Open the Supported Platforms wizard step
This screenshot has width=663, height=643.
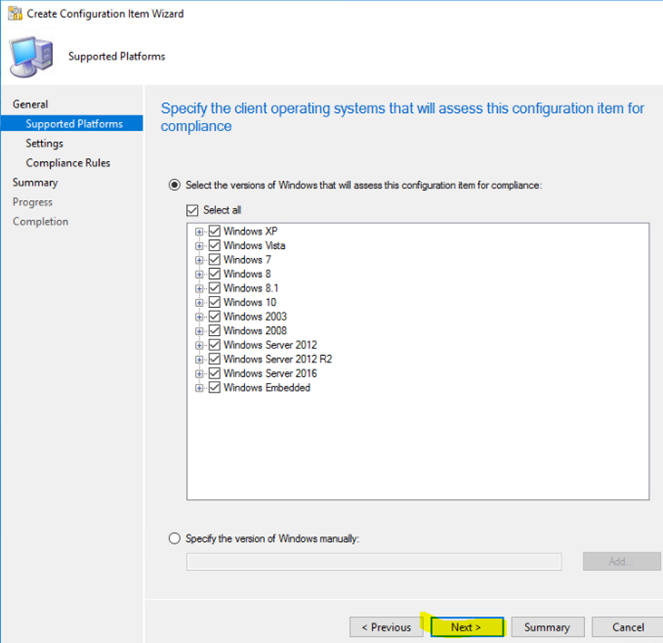(x=72, y=123)
